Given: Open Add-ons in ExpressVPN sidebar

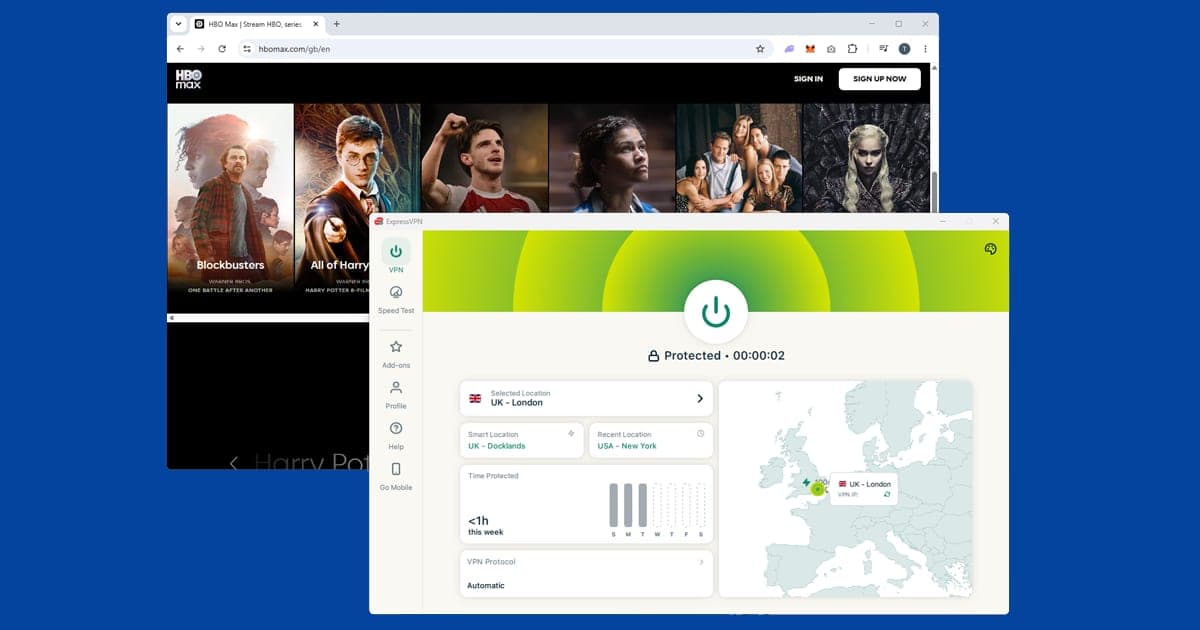Looking at the screenshot, I should (395, 354).
